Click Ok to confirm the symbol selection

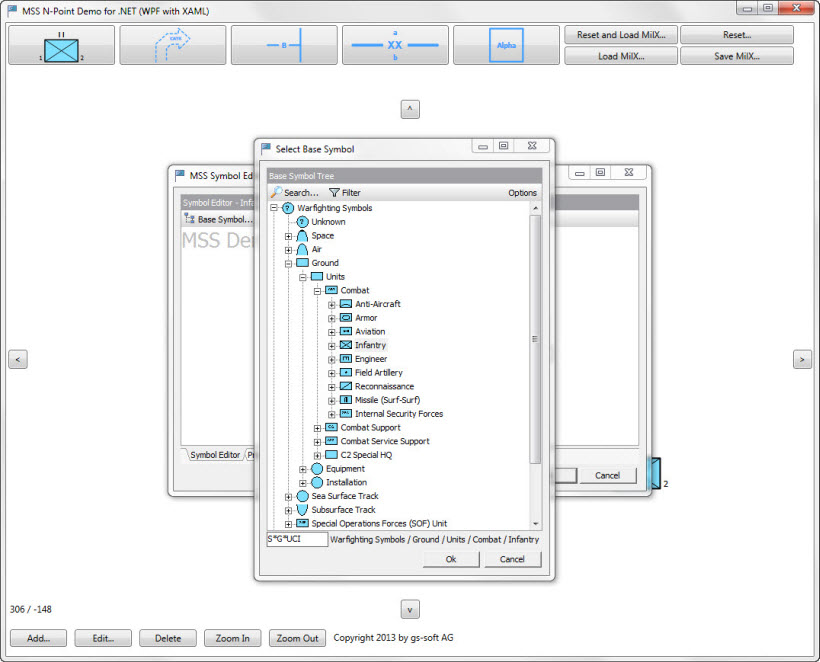tap(450, 559)
